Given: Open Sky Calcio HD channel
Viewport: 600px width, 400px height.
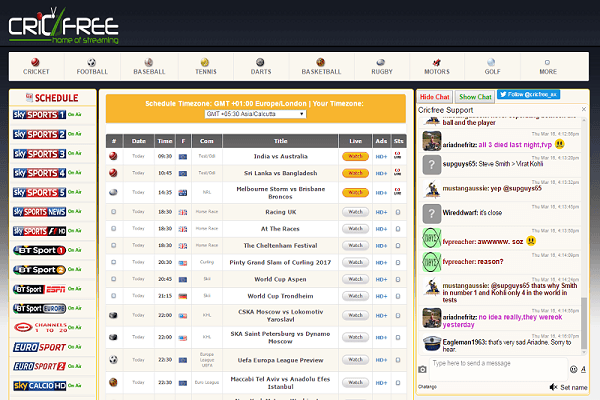Looking at the screenshot, I should tap(39, 385).
